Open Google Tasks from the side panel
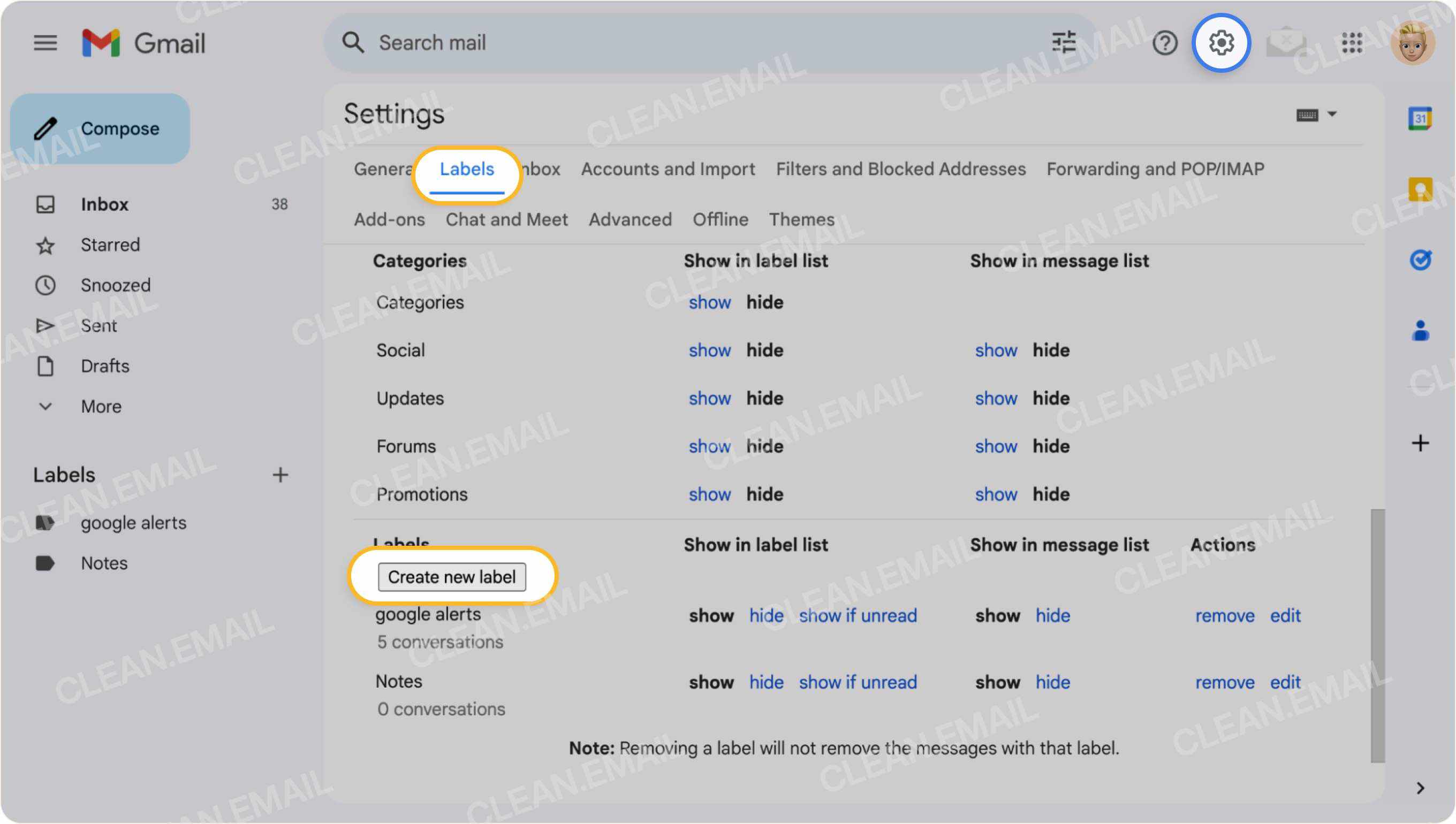This screenshot has width=1456, height=824. (1420, 262)
